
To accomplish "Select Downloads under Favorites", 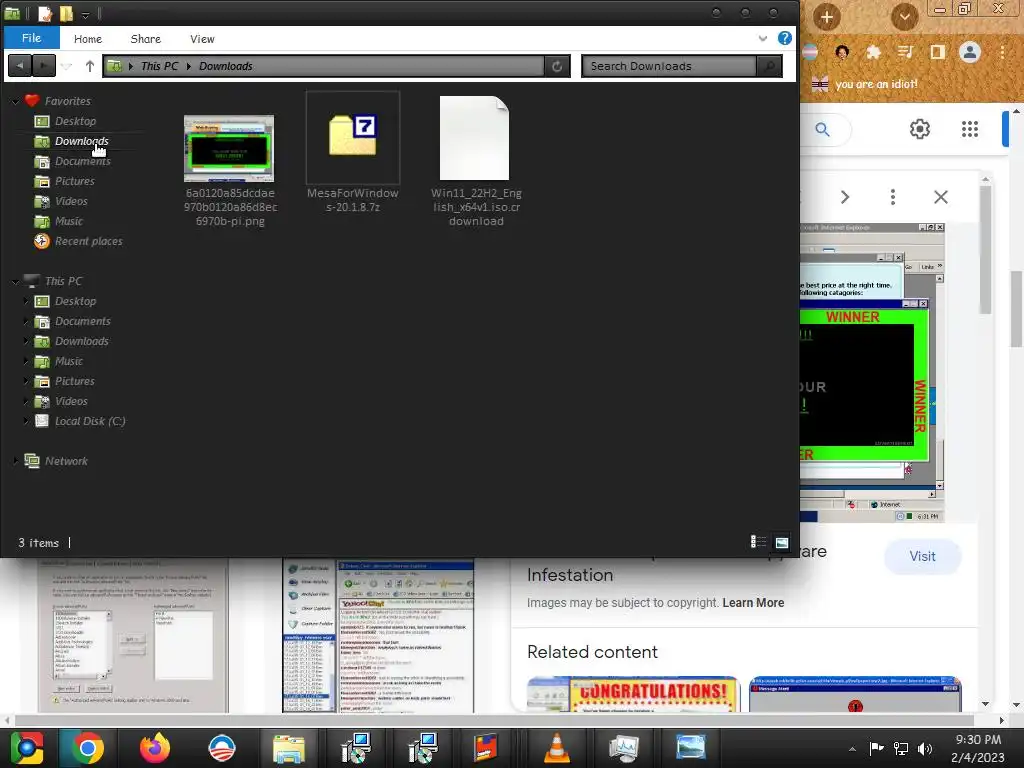I will [82, 141].
